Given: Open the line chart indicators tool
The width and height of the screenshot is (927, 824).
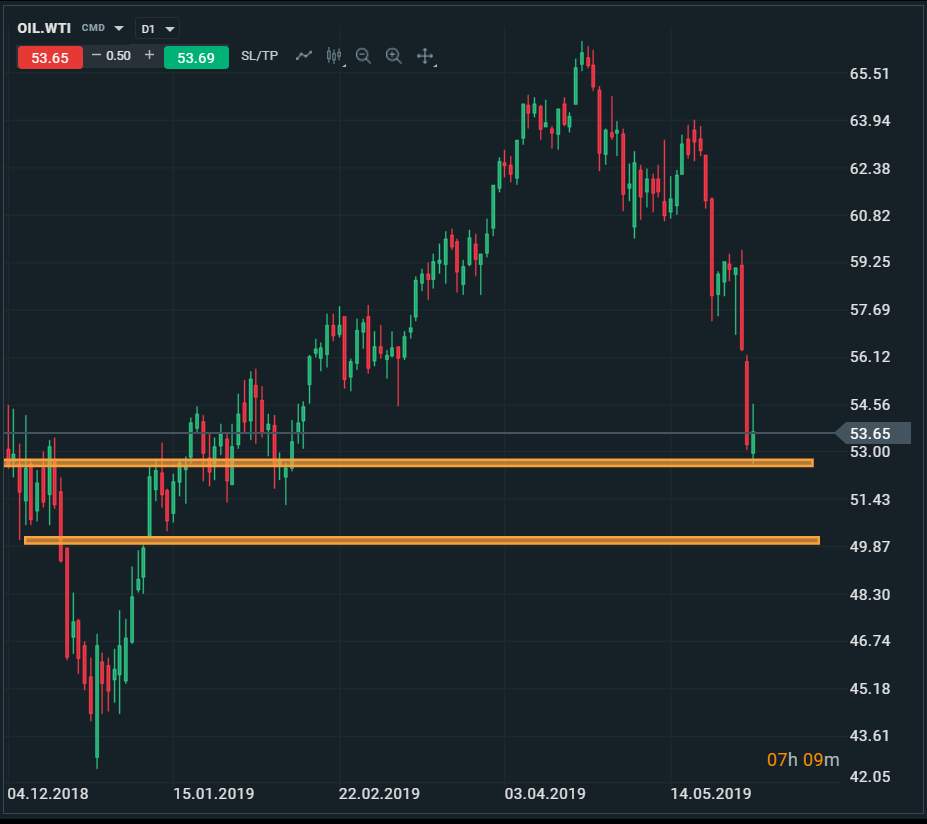Looking at the screenshot, I should click(x=304, y=56).
